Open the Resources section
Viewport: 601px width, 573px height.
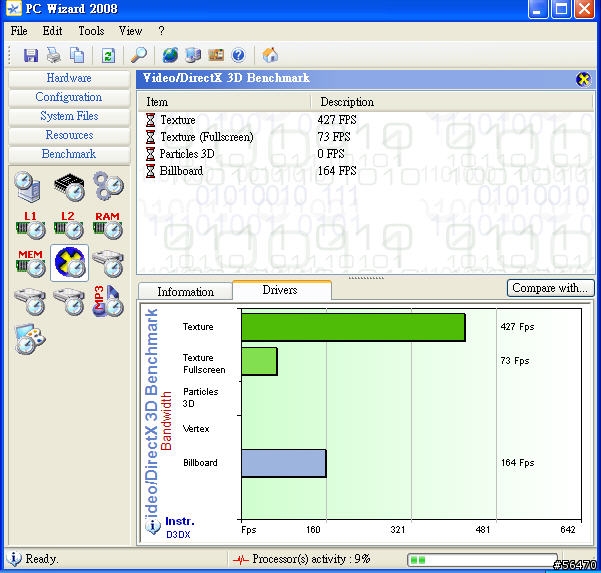(69, 135)
